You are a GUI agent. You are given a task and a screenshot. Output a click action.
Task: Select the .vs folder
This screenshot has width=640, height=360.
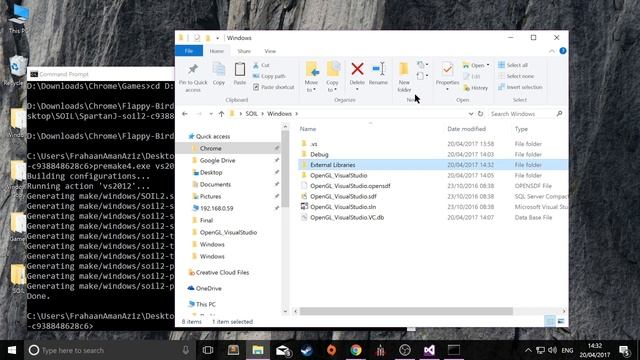coord(313,144)
